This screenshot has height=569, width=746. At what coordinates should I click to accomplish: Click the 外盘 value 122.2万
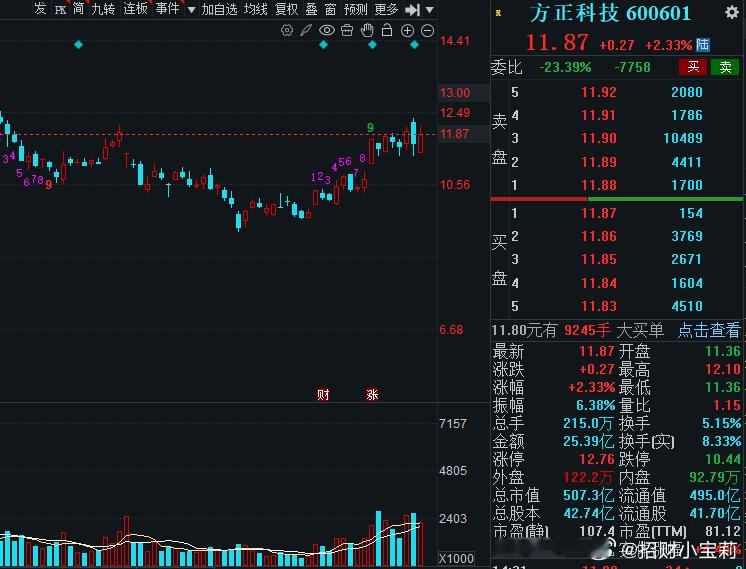pyautogui.click(x=588, y=477)
